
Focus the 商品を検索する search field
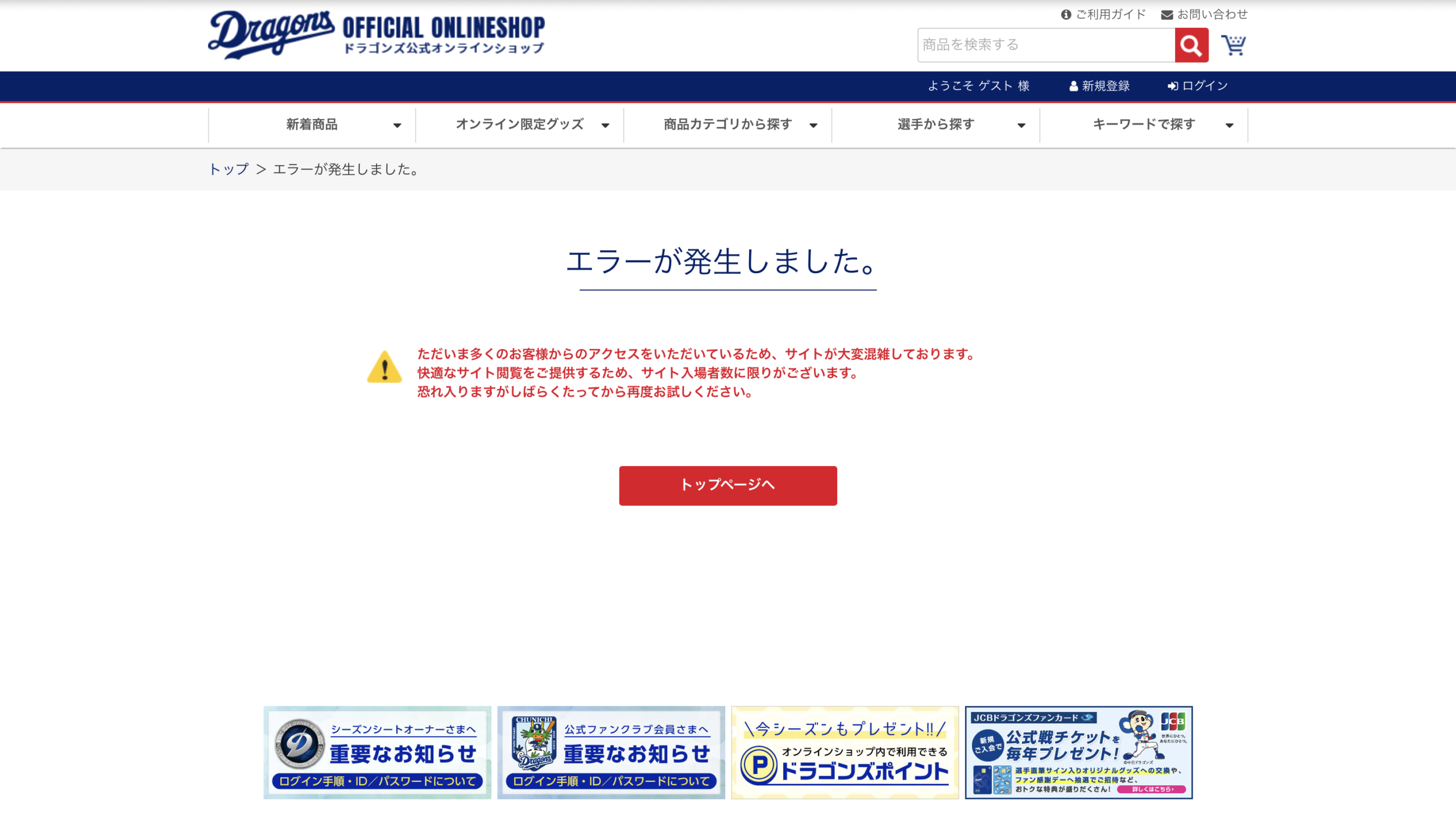[1045, 45]
